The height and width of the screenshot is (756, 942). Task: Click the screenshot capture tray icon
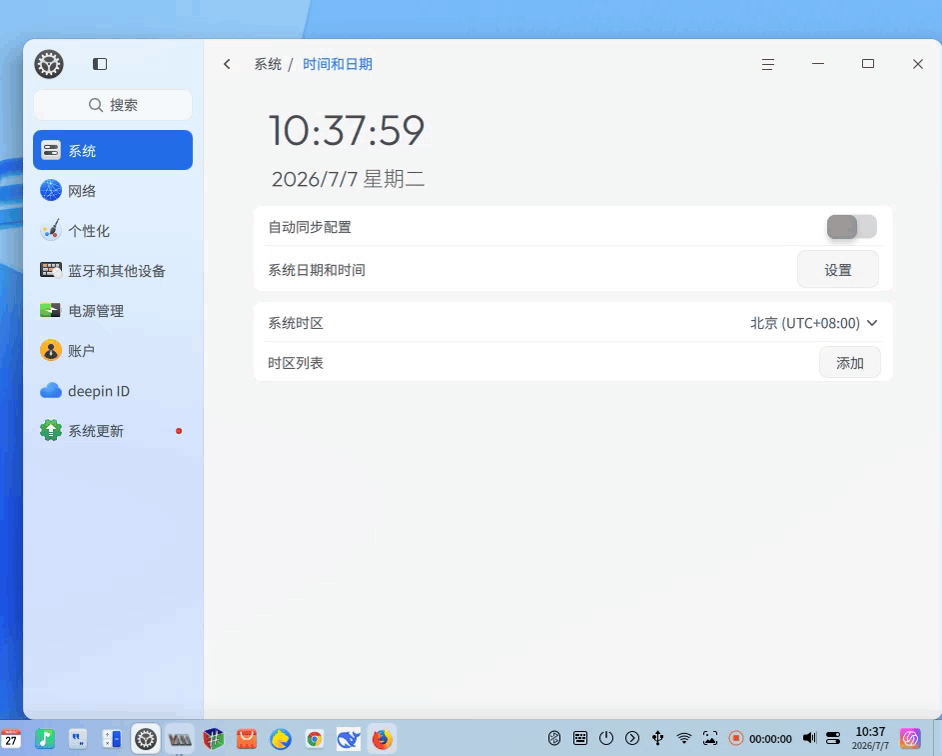(710, 738)
